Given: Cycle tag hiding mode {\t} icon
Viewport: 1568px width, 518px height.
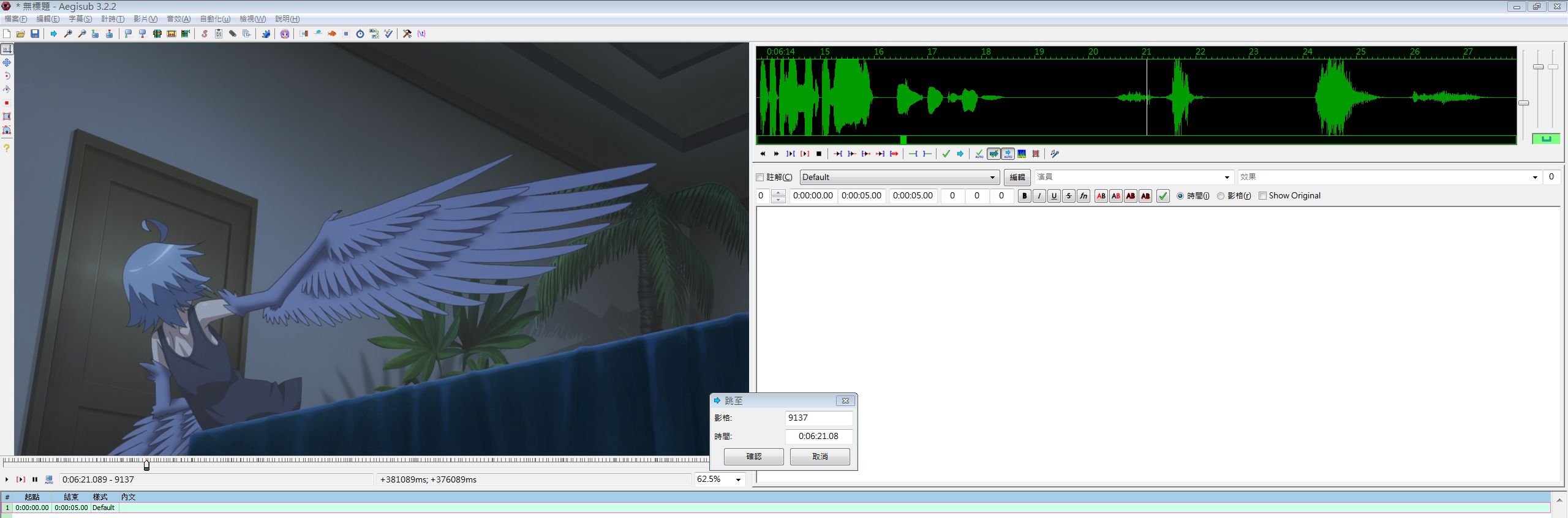Looking at the screenshot, I should click(x=421, y=34).
